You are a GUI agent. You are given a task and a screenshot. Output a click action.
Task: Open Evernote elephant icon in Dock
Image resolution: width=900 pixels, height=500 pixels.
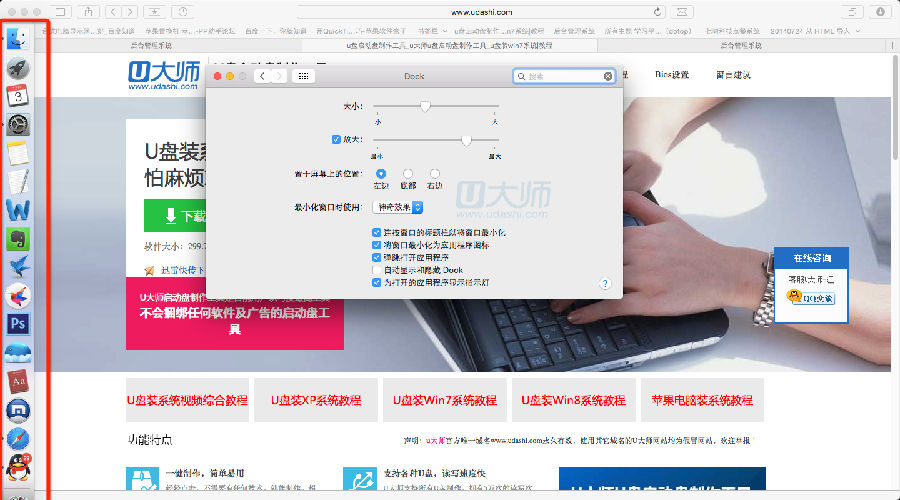click(18, 239)
